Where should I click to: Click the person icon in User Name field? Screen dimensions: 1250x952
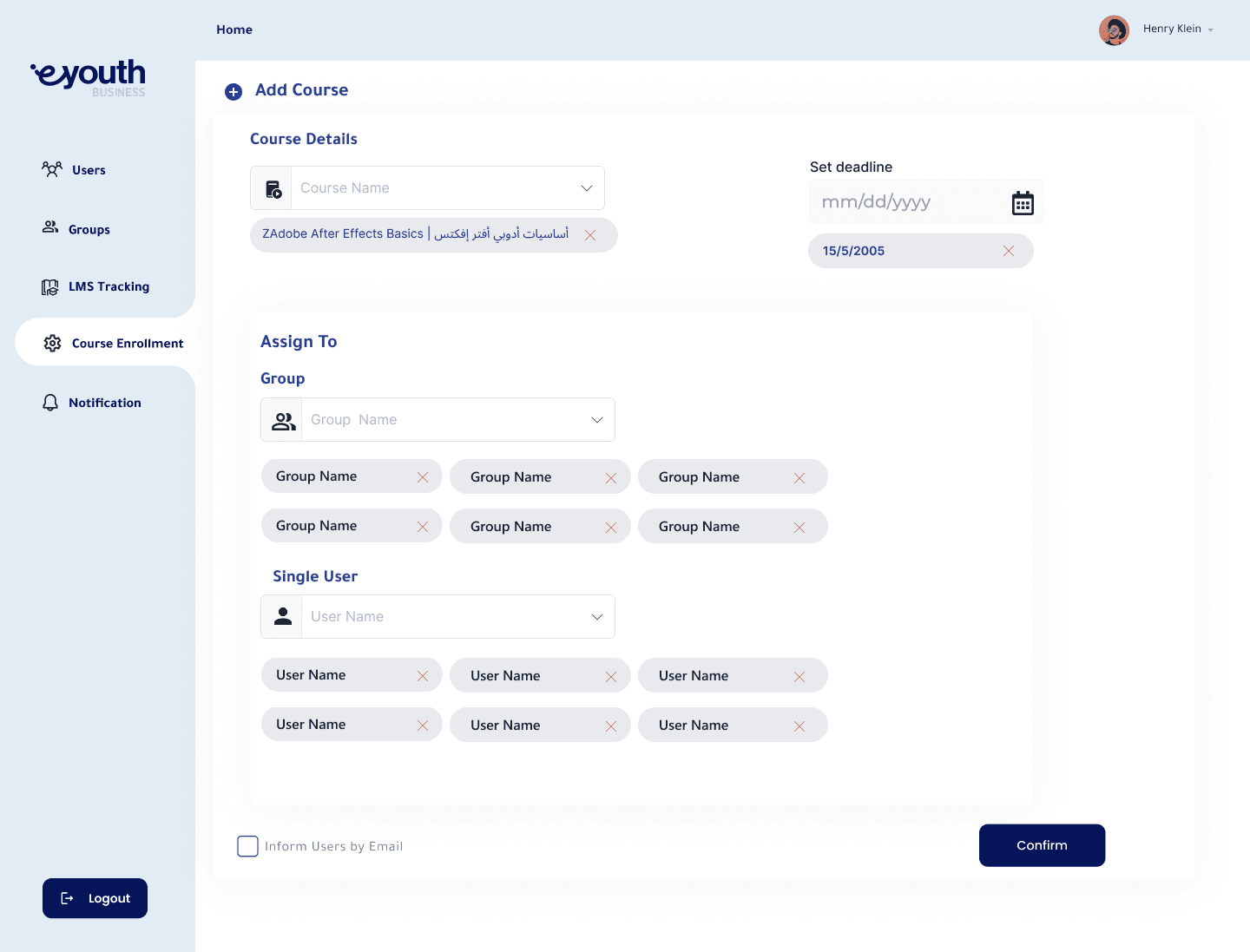pyautogui.click(x=283, y=617)
